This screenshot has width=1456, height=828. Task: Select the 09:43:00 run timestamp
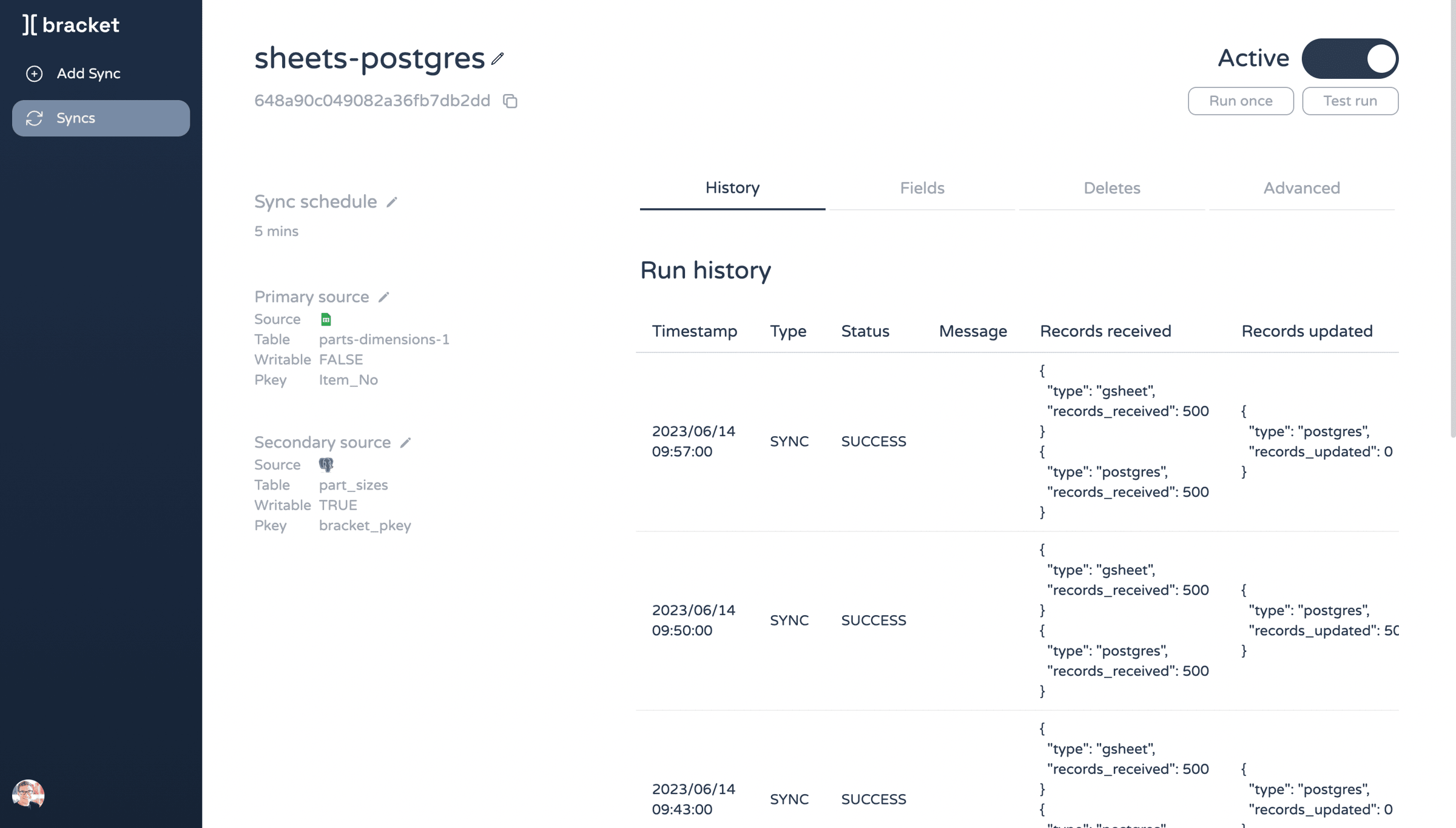point(693,799)
